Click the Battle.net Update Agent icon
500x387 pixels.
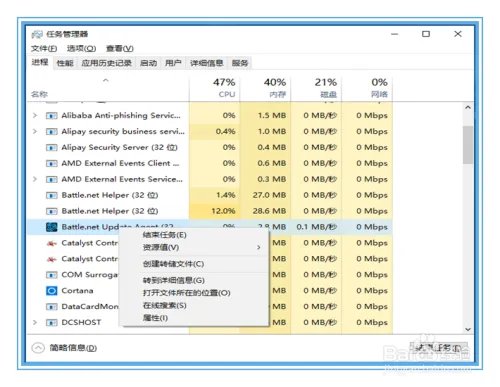51,227
